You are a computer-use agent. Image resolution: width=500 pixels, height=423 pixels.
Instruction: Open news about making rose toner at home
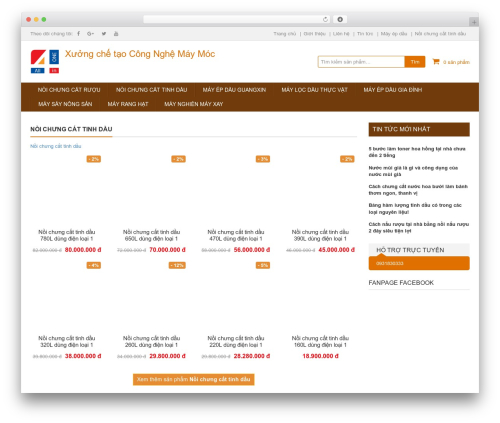coord(417,152)
